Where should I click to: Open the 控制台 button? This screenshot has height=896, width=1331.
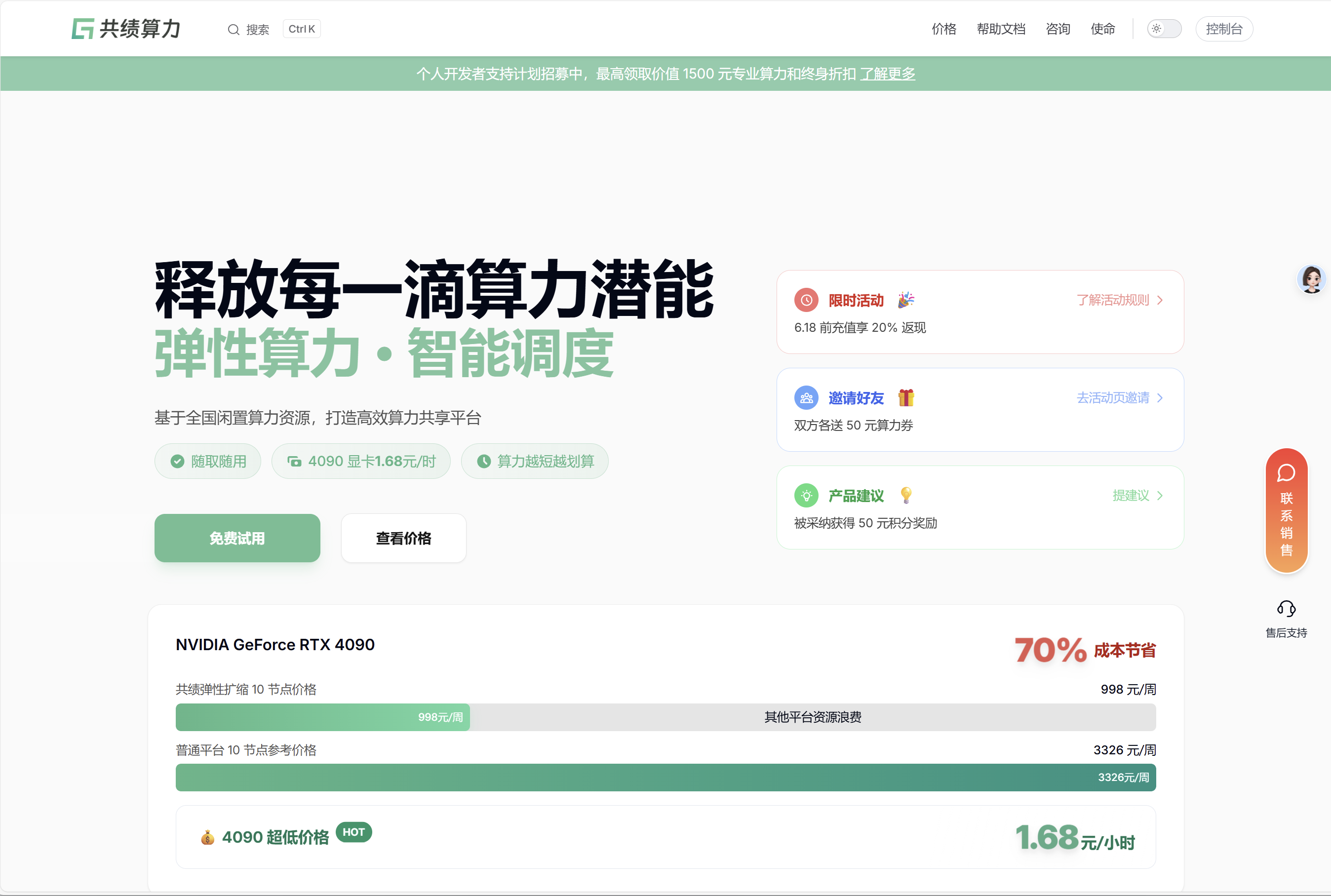(1223, 29)
